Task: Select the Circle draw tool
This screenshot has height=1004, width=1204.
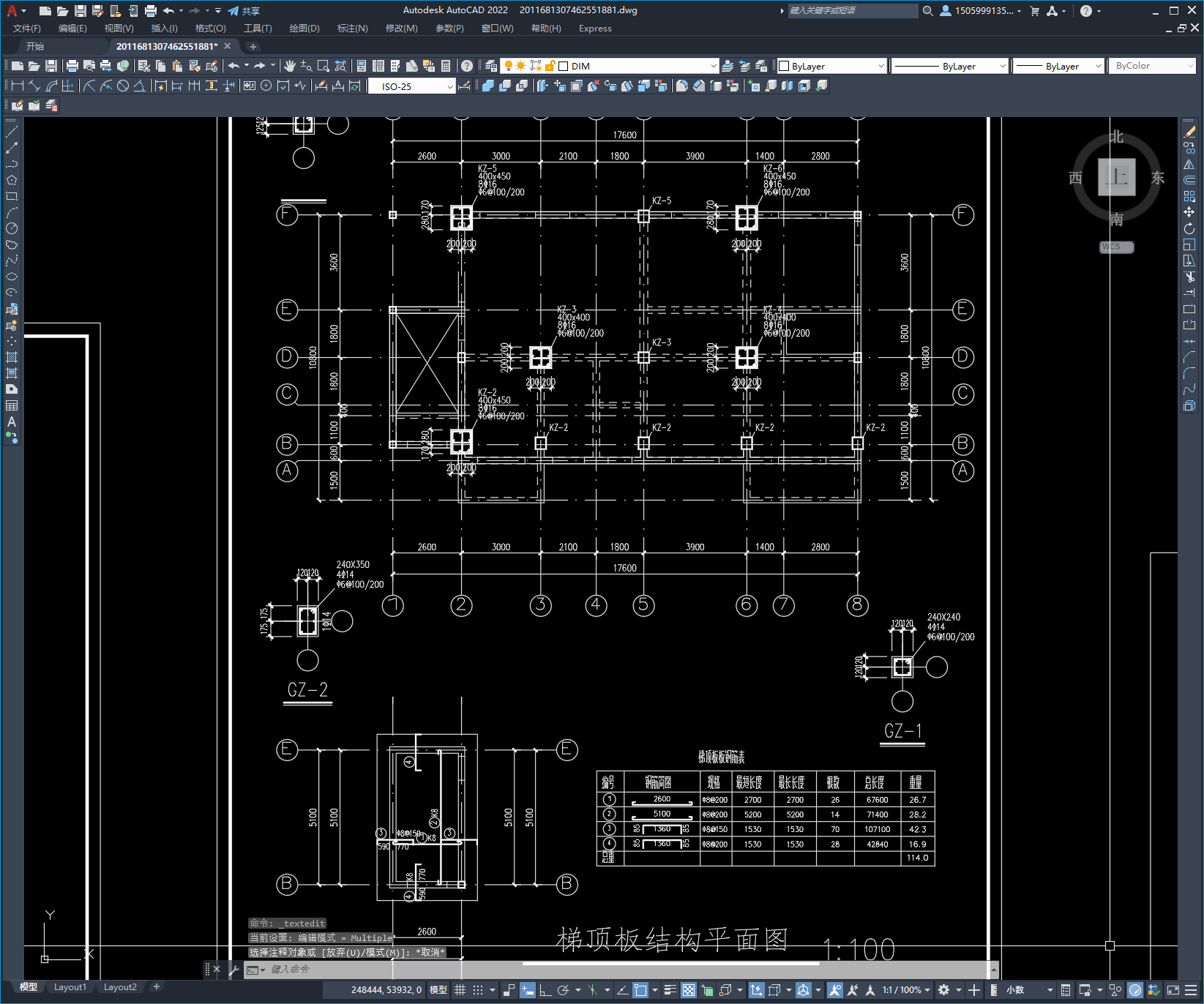Action: [12, 228]
